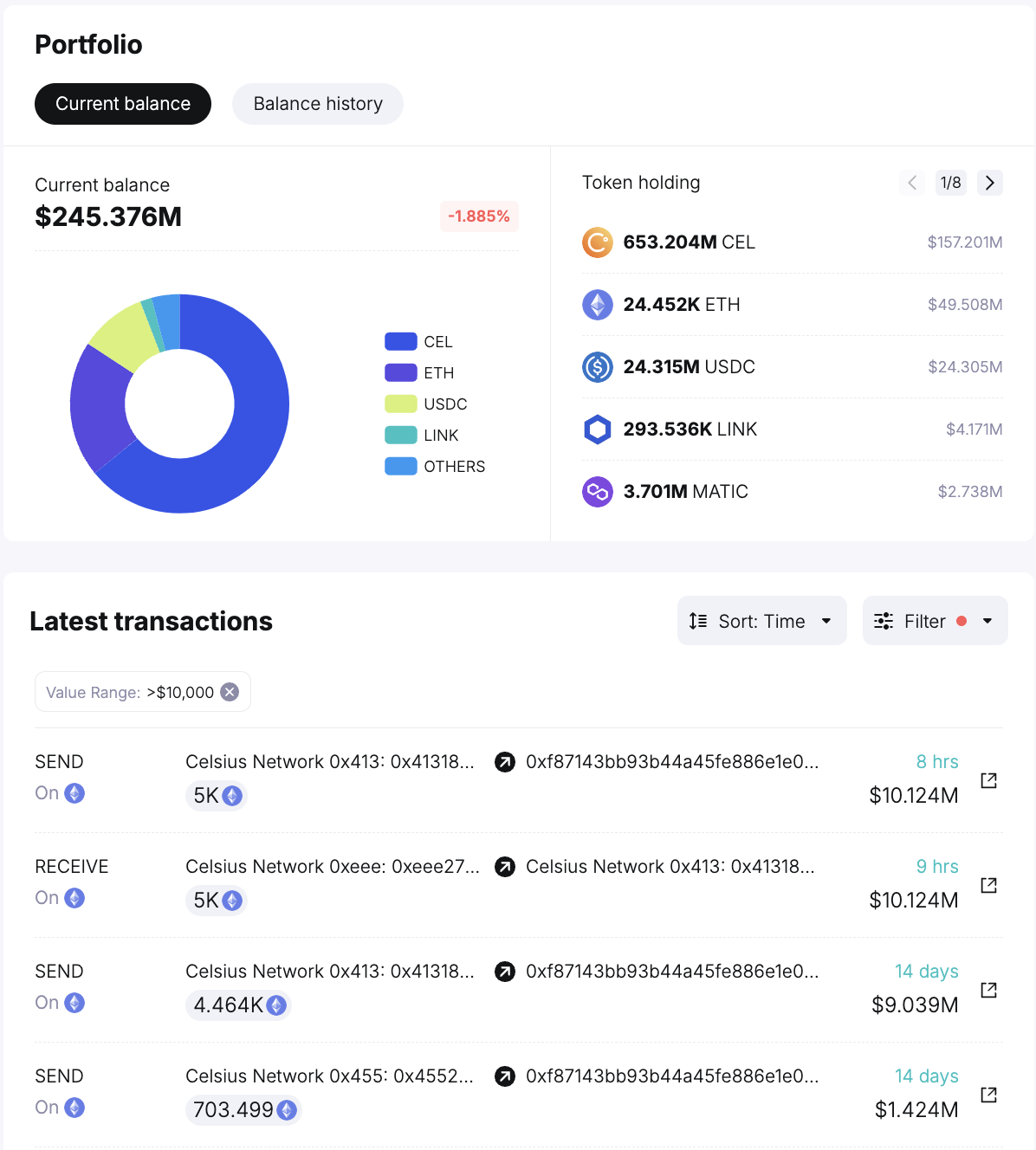
Task: Click the CEL token icon
Action: pos(598,242)
